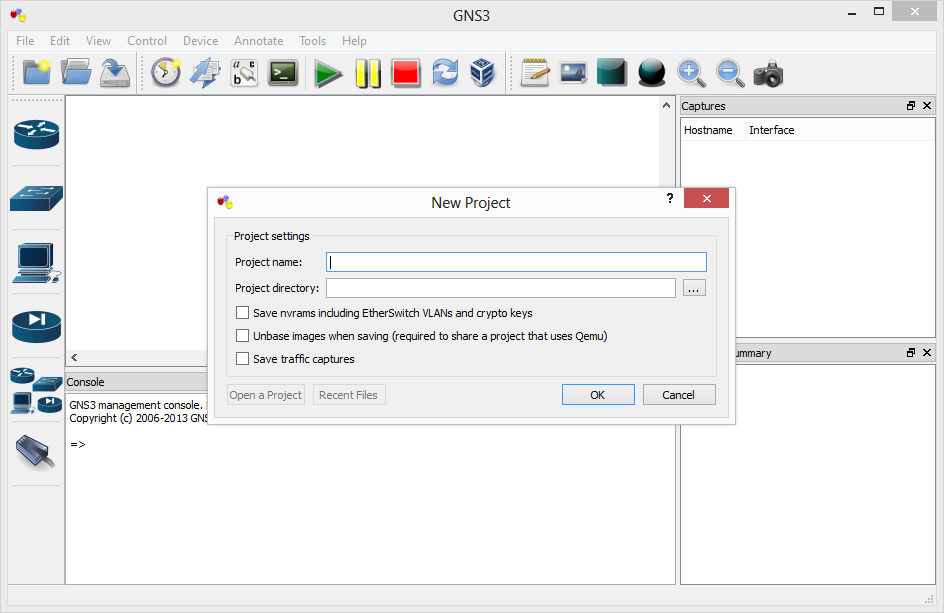Float the Topology Summary panel
This screenshot has height=613, width=944.
click(911, 352)
